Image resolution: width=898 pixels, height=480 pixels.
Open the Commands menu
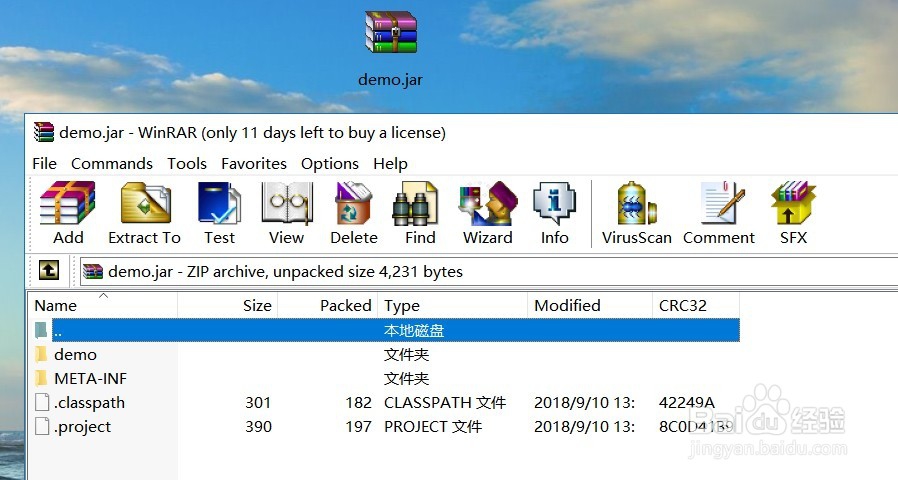pos(112,164)
